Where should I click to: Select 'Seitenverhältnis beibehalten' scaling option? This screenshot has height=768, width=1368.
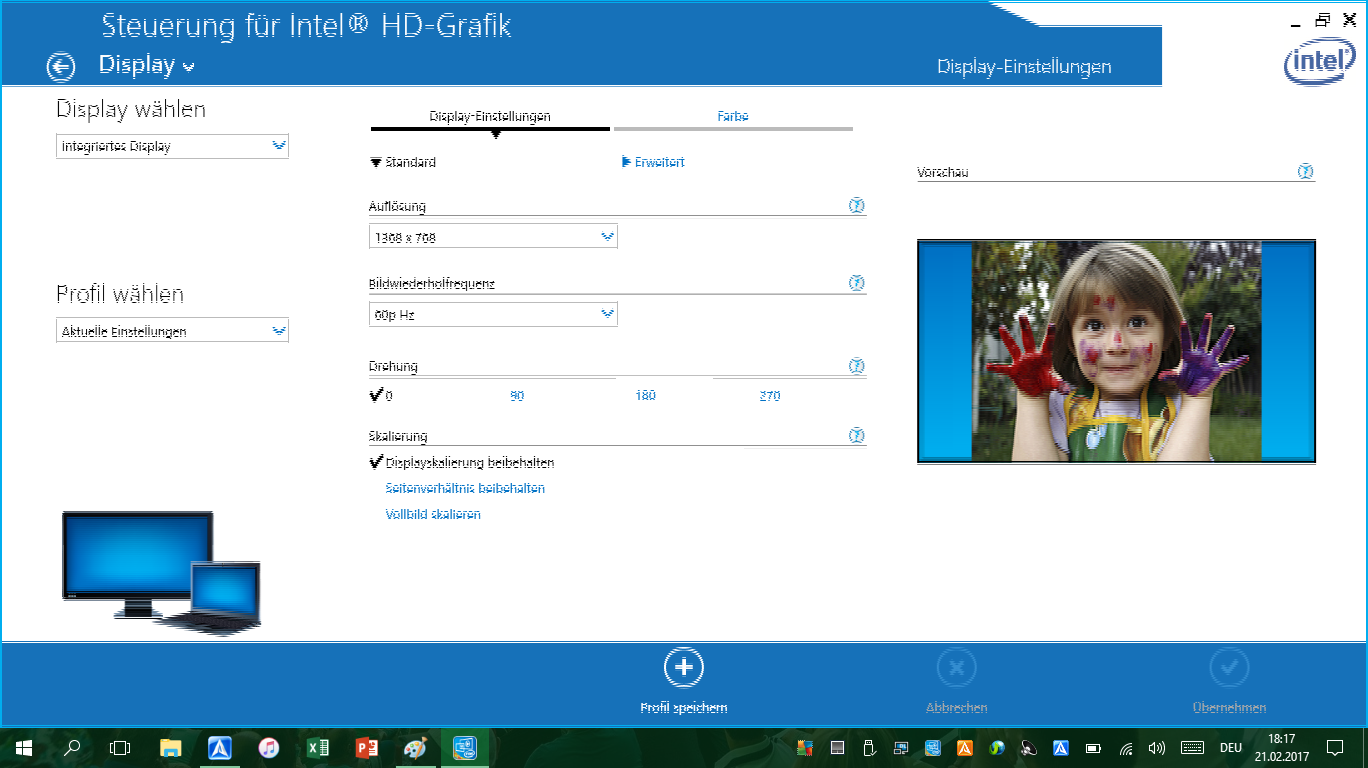[465, 489]
